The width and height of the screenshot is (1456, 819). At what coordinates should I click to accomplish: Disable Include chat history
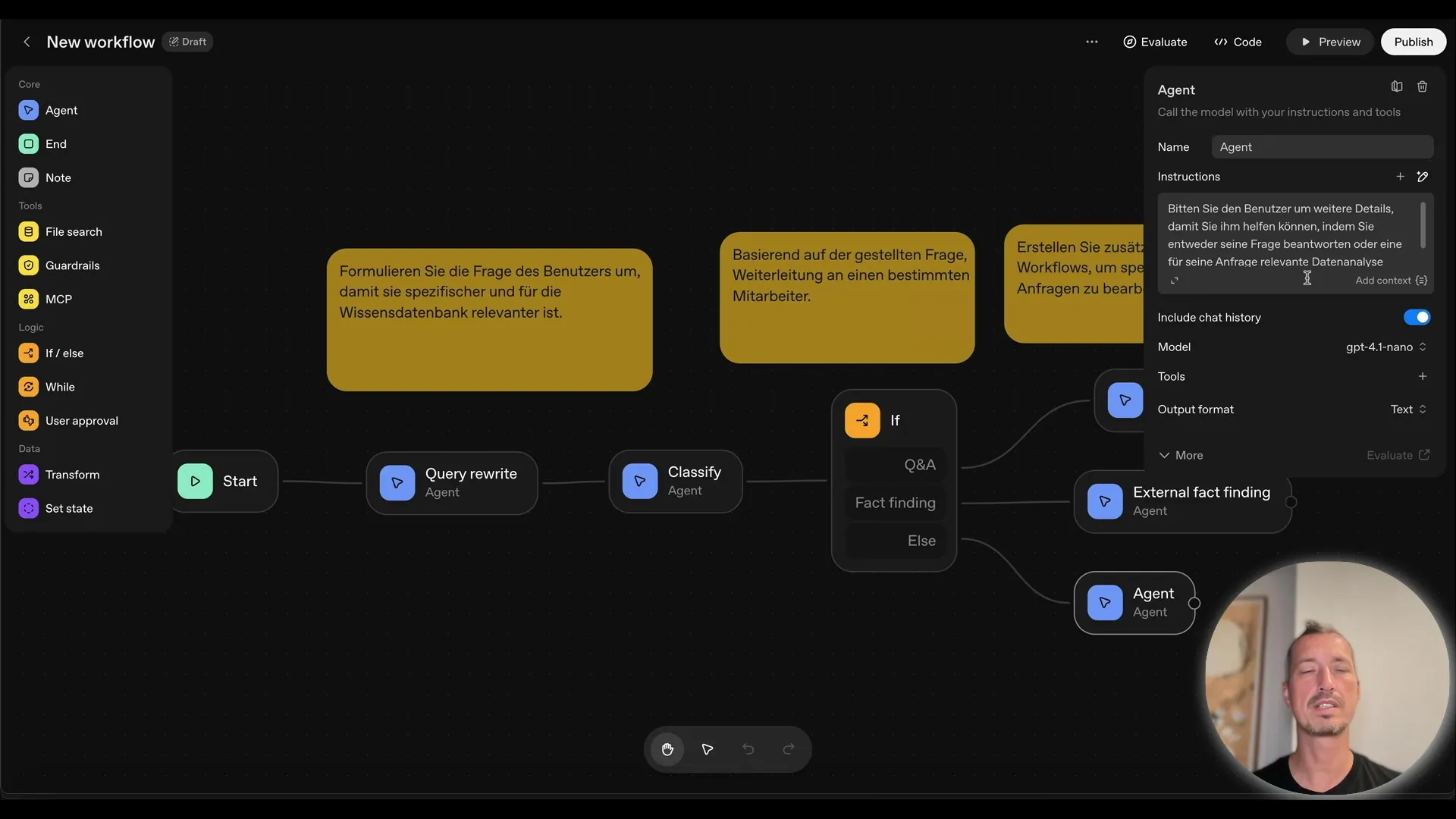click(x=1417, y=317)
